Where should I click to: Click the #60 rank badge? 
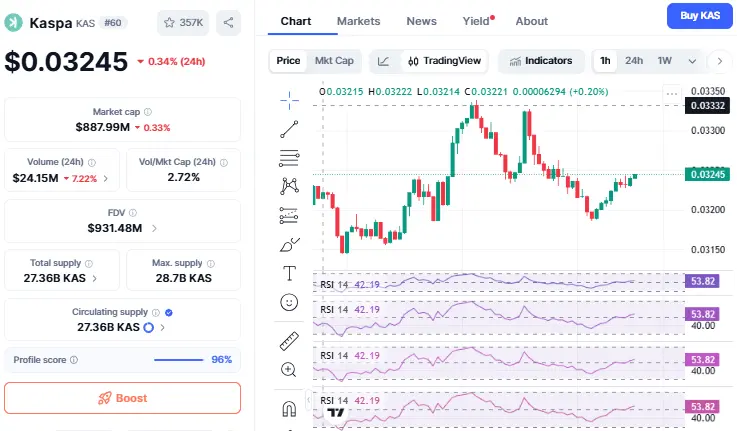pos(113,23)
